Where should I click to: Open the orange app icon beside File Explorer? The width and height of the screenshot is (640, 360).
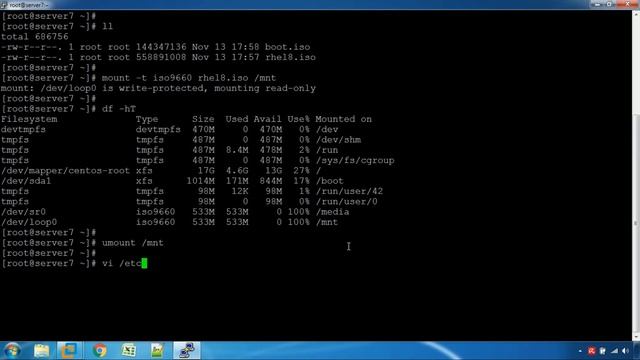[68, 351]
